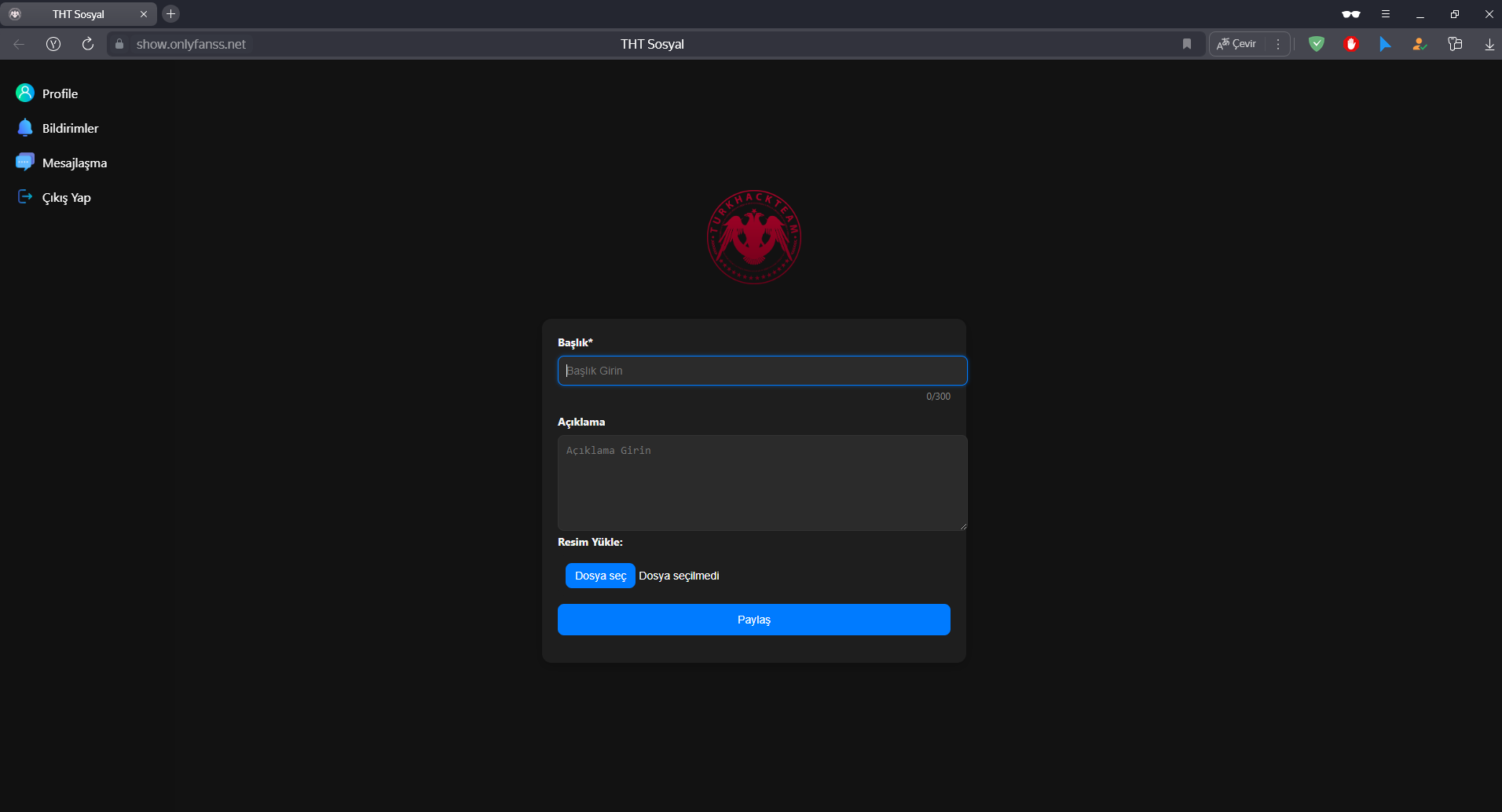Bookmark this page icon
Viewport: 1502px width, 812px height.
[x=1187, y=44]
